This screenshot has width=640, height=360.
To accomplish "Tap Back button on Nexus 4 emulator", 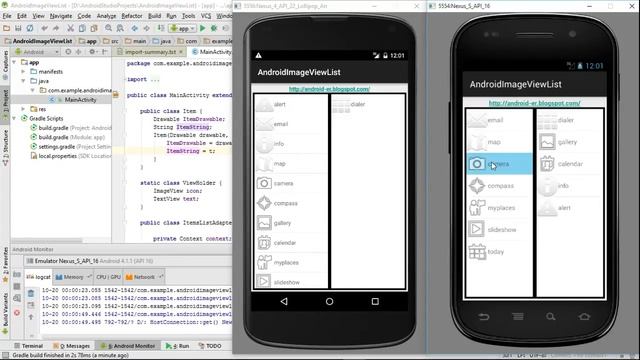I will [284, 302].
